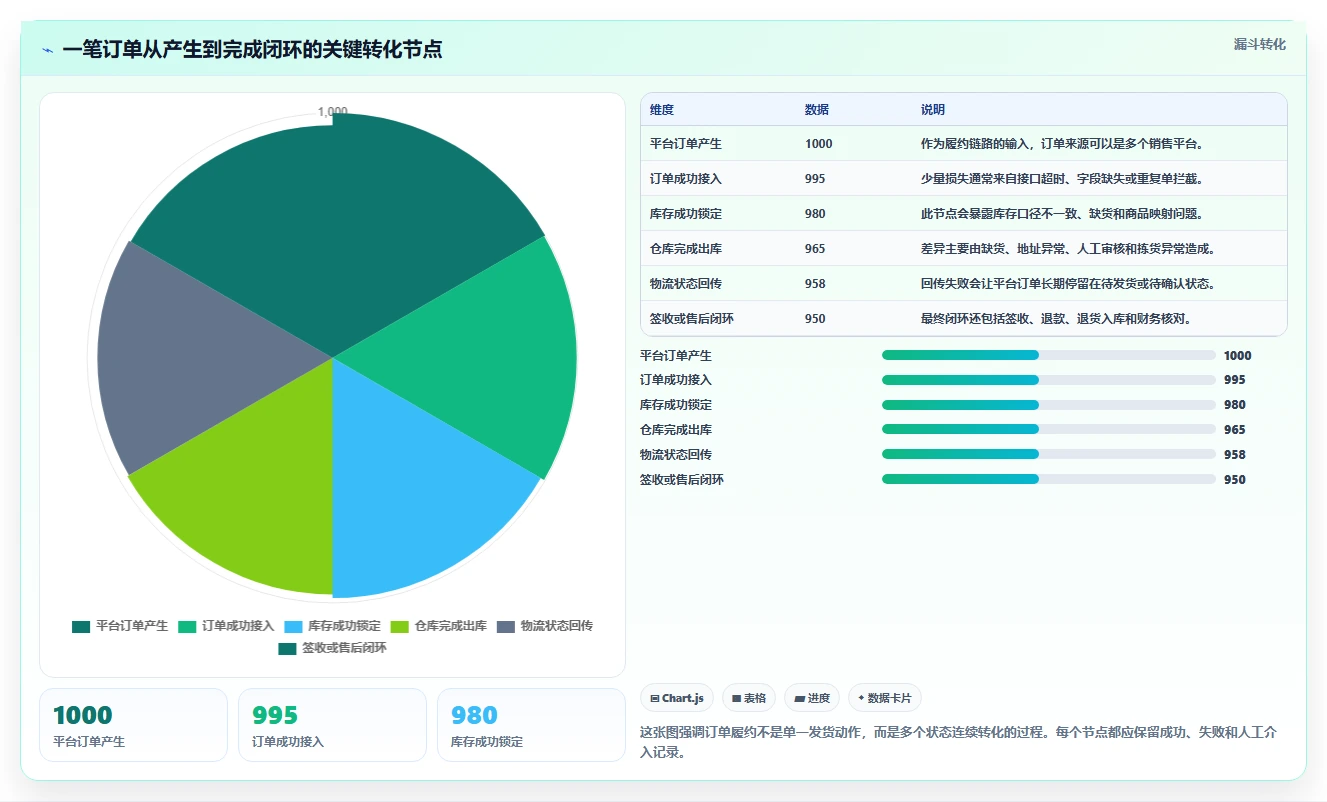Click the 1,000 label above the pie
This screenshot has width=1327, height=802.
332,111
